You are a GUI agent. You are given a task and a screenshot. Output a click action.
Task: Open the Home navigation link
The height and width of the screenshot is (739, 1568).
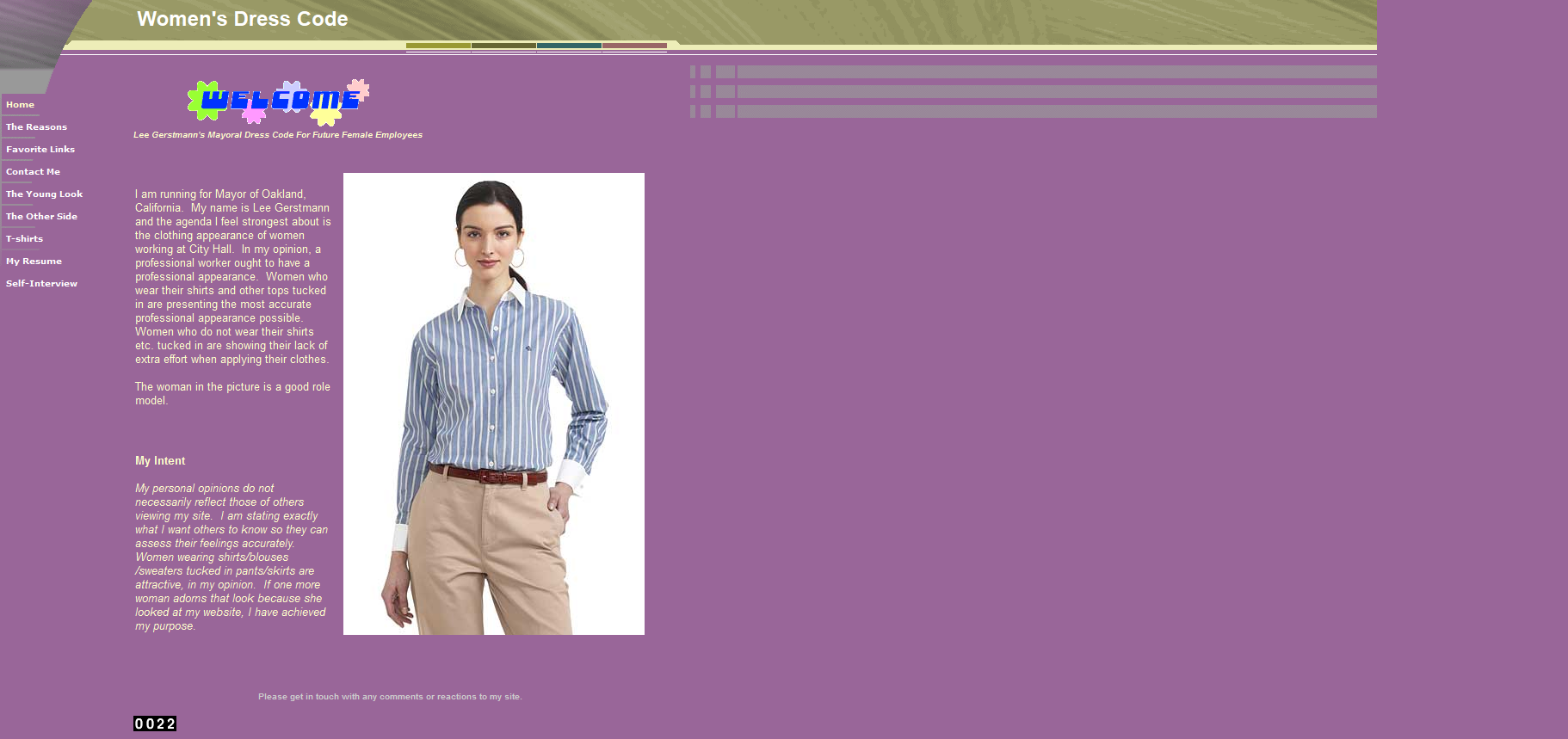point(21,105)
